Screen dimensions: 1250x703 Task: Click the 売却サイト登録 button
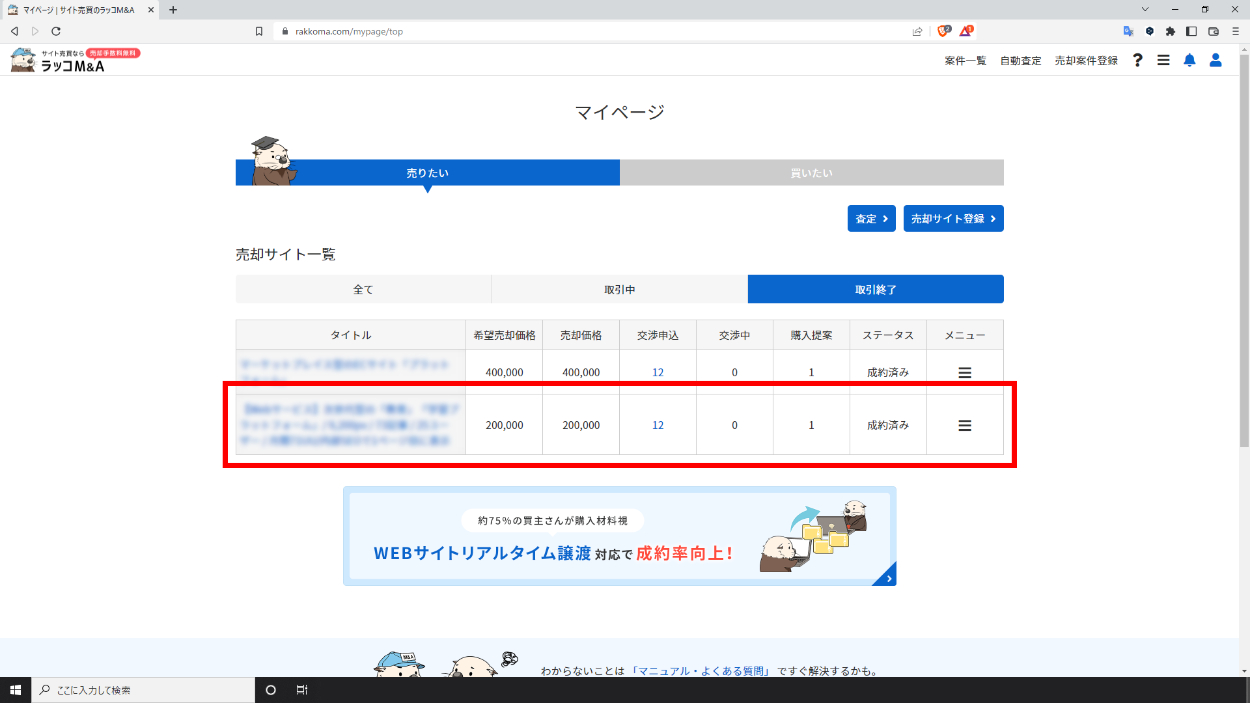click(x=953, y=219)
